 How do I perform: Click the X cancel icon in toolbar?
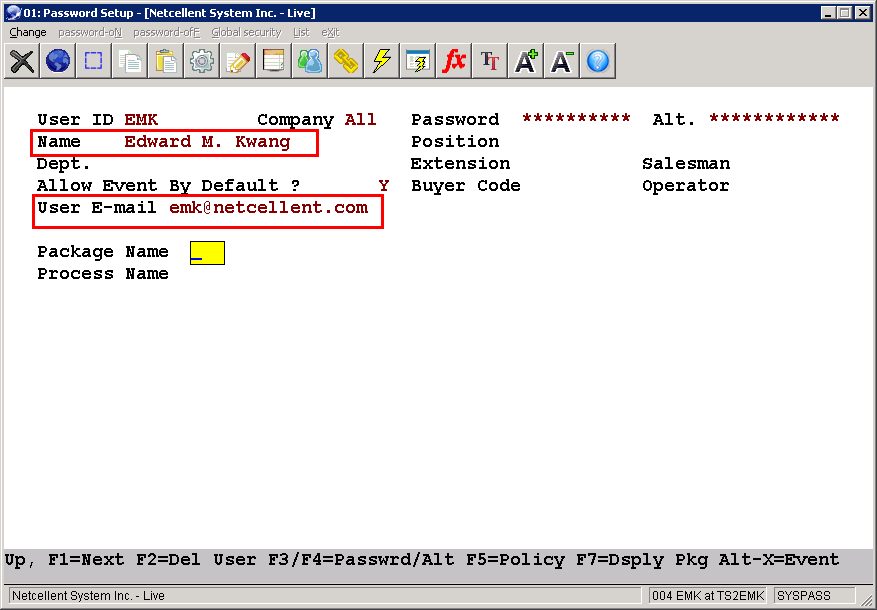pyautogui.click(x=22, y=61)
